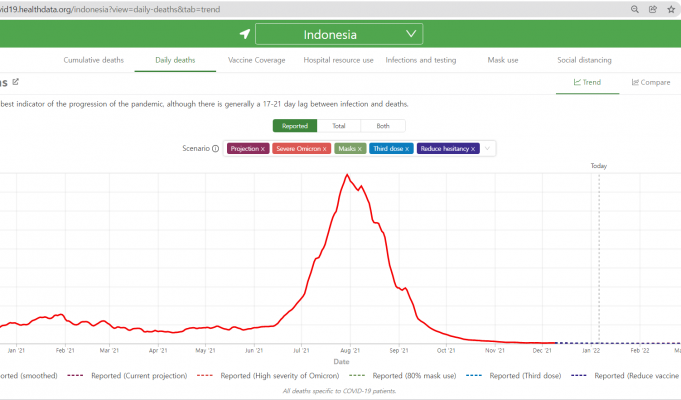Click the browser zoom magnifier icon
The image size is (681, 400).
pos(635,9)
